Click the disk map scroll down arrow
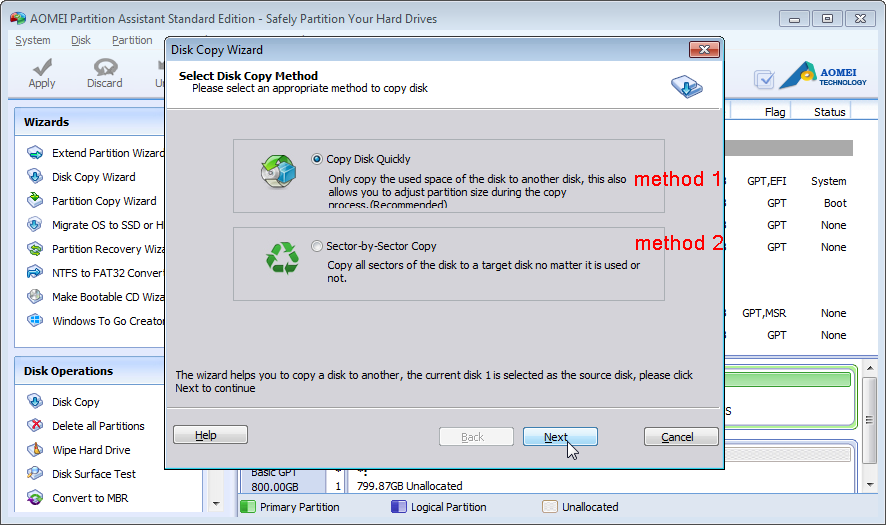 click(x=870, y=485)
